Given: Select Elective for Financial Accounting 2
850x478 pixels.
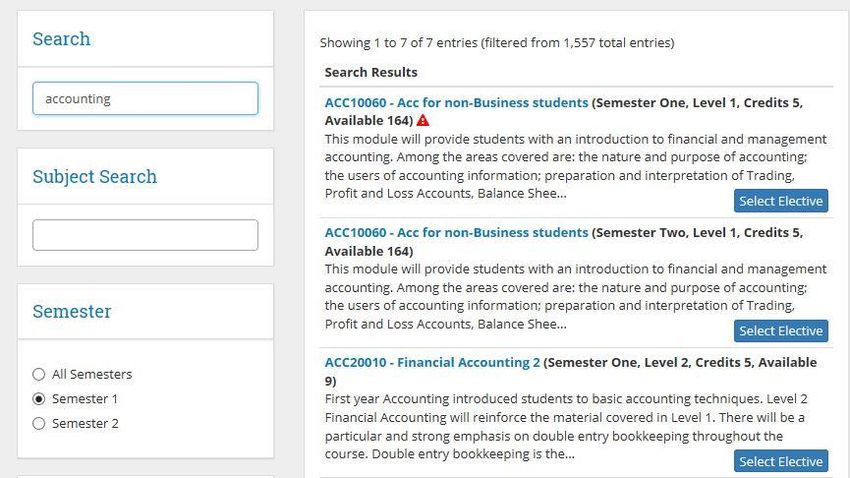Looking at the screenshot, I should point(781,461).
